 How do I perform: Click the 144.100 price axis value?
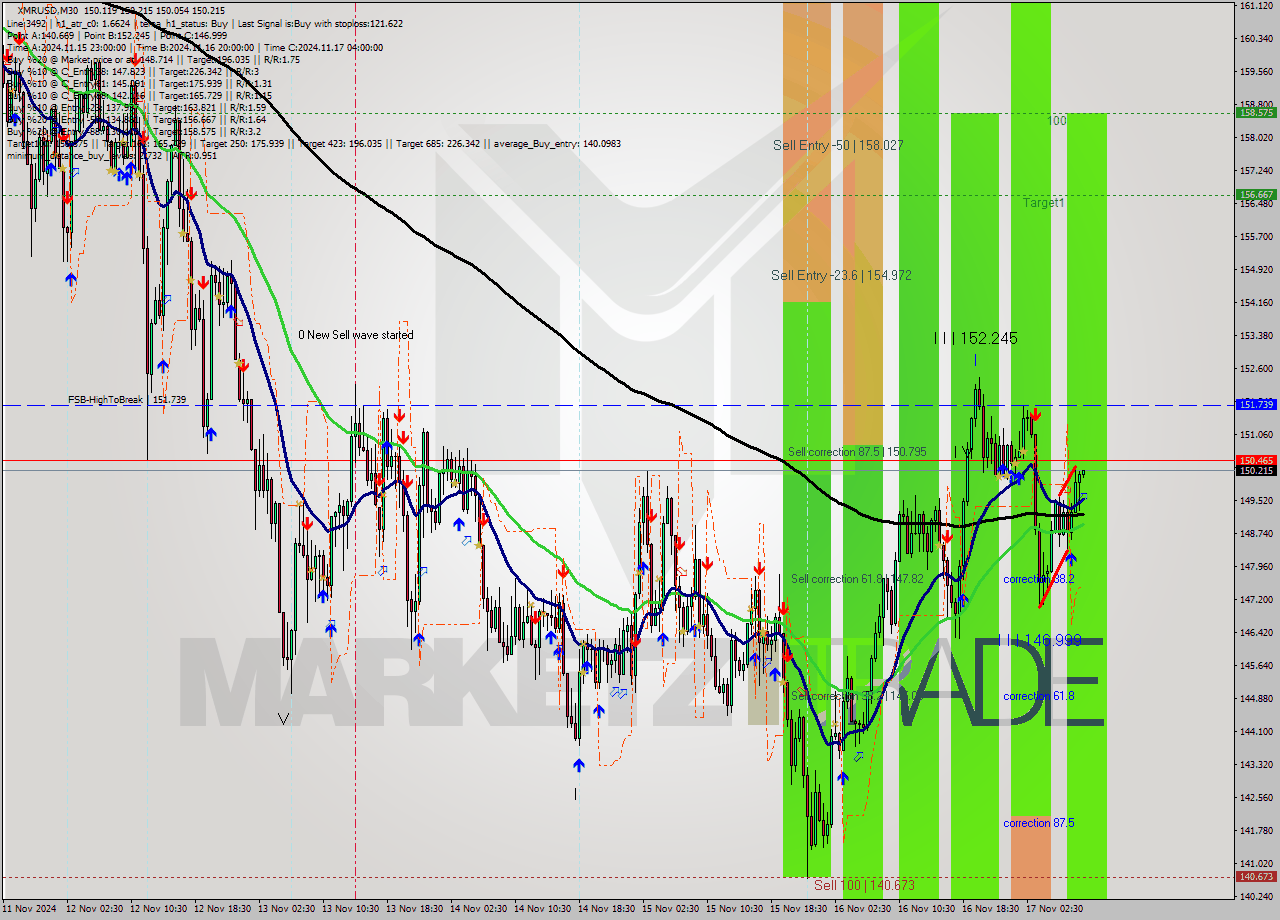(1255, 732)
